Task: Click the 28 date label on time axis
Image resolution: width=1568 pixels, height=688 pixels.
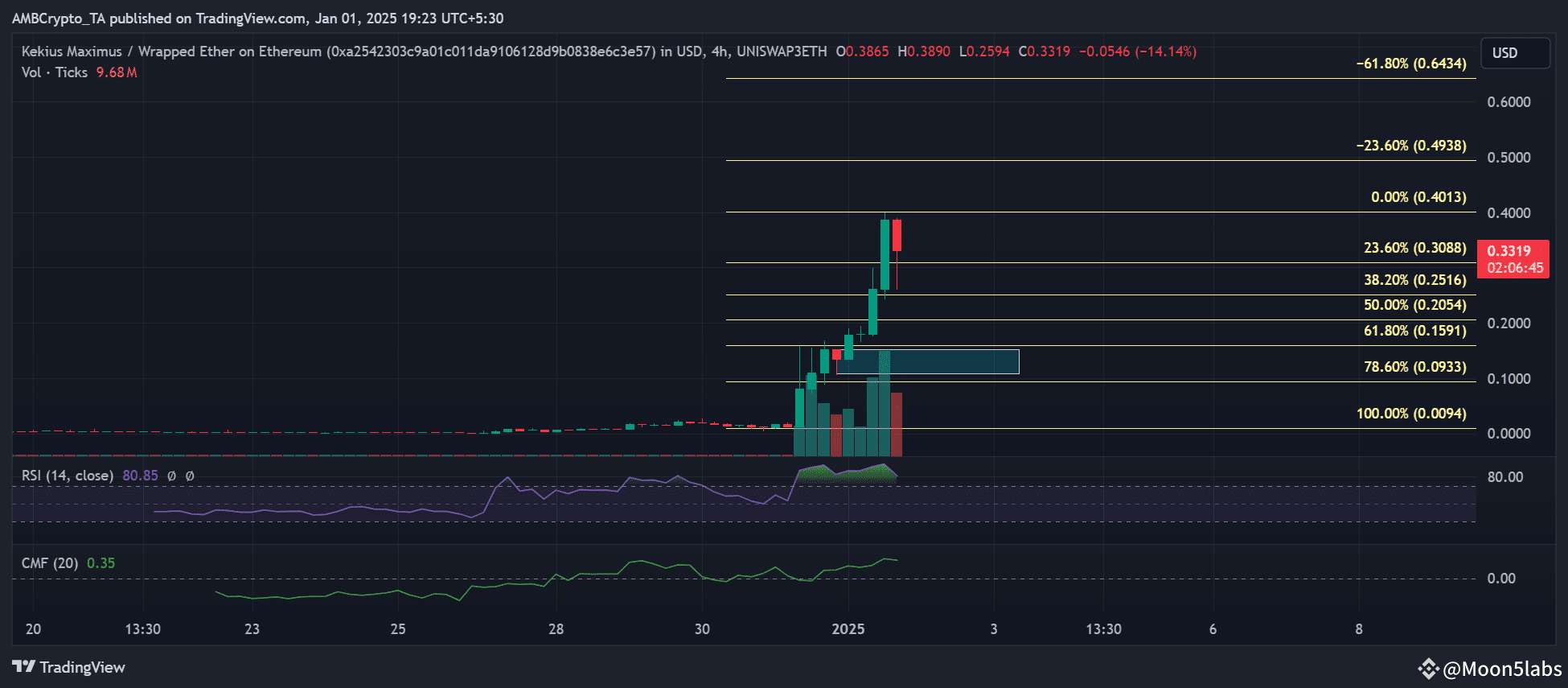Action: pyautogui.click(x=556, y=629)
